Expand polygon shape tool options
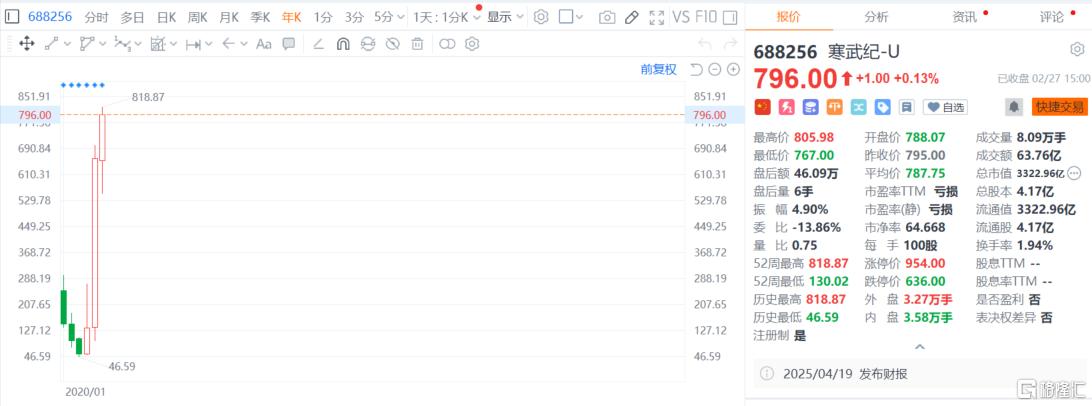Image resolution: width=1092 pixels, height=406 pixels. 102,45
